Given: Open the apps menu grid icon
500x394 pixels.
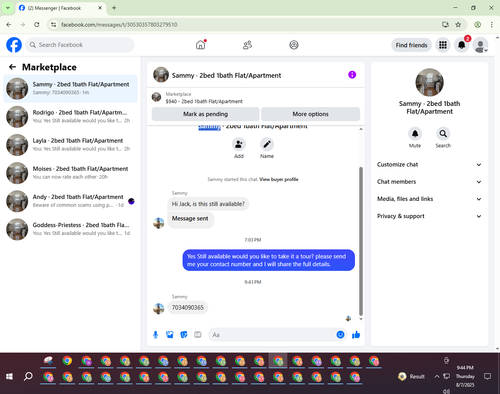Looking at the screenshot, I should coord(443,45).
